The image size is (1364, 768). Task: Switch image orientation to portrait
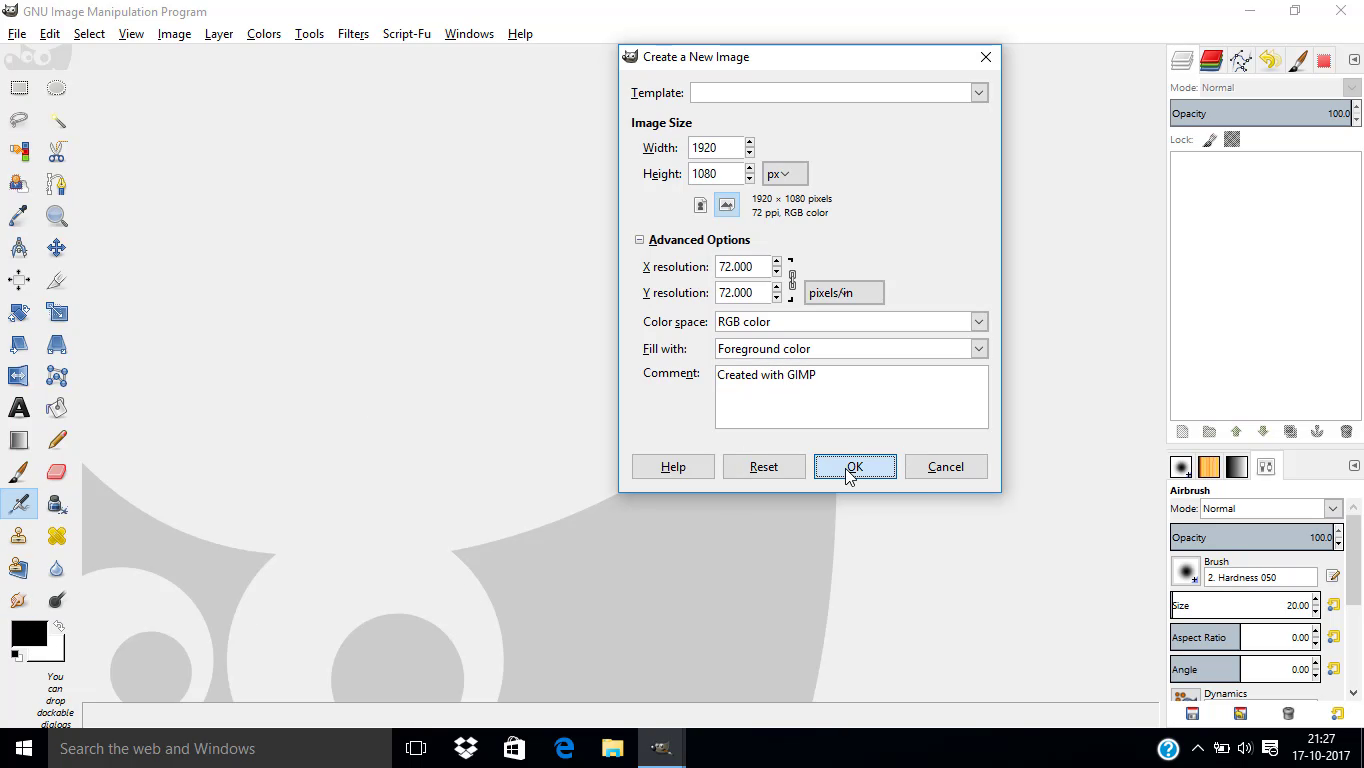pyautogui.click(x=700, y=204)
